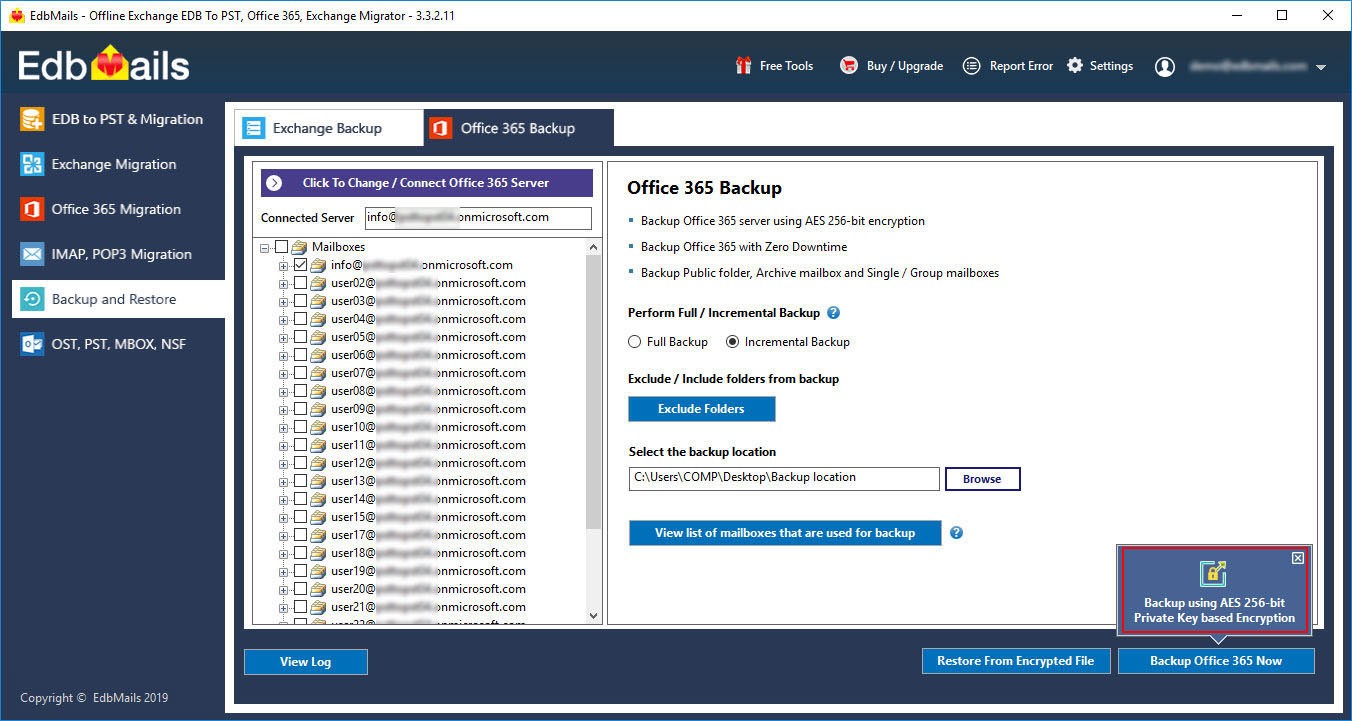The image size is (1352, 721).
Task: Open the account dropdown arrow
Action: (1321, 68)
